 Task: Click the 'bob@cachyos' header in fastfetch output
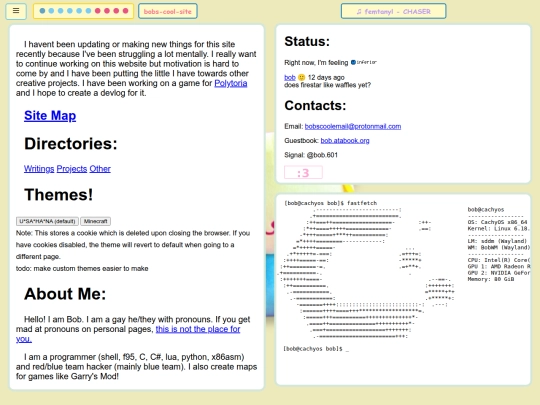click(486, 209)
